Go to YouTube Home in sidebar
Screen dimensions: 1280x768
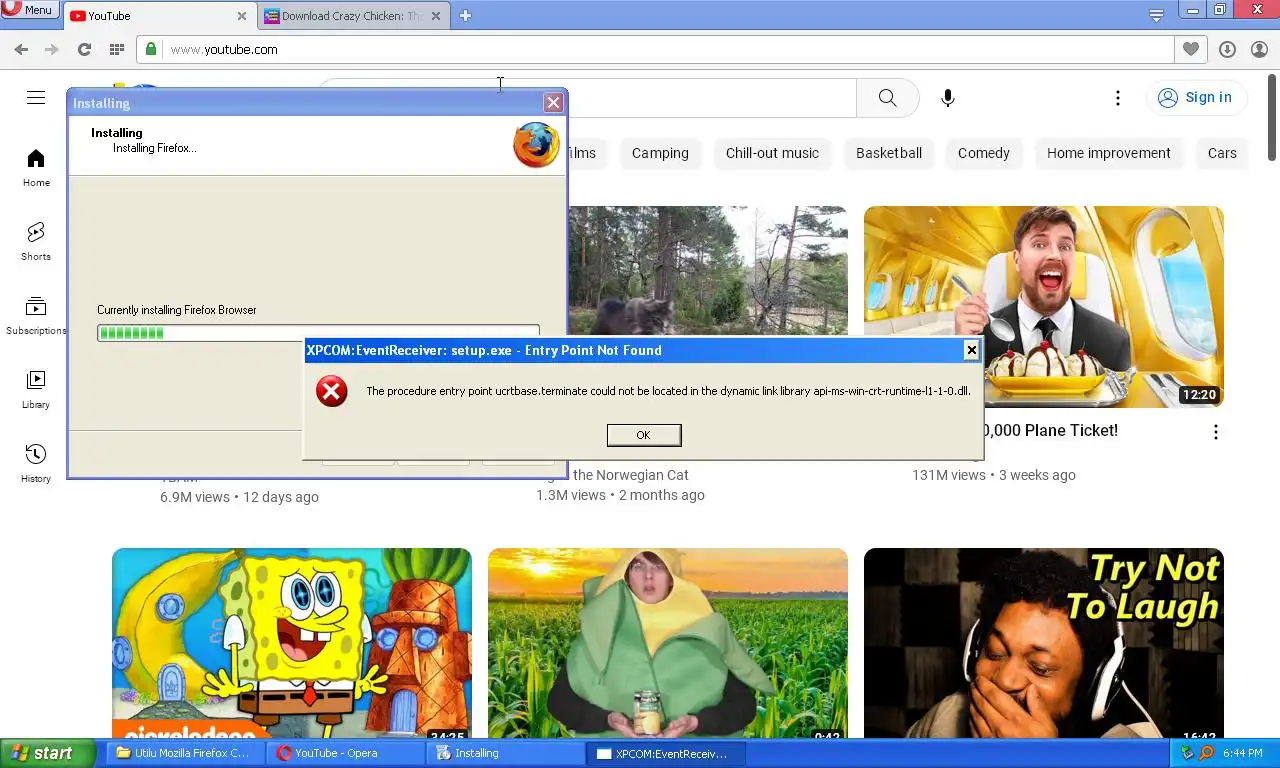[x=36, y=168]
